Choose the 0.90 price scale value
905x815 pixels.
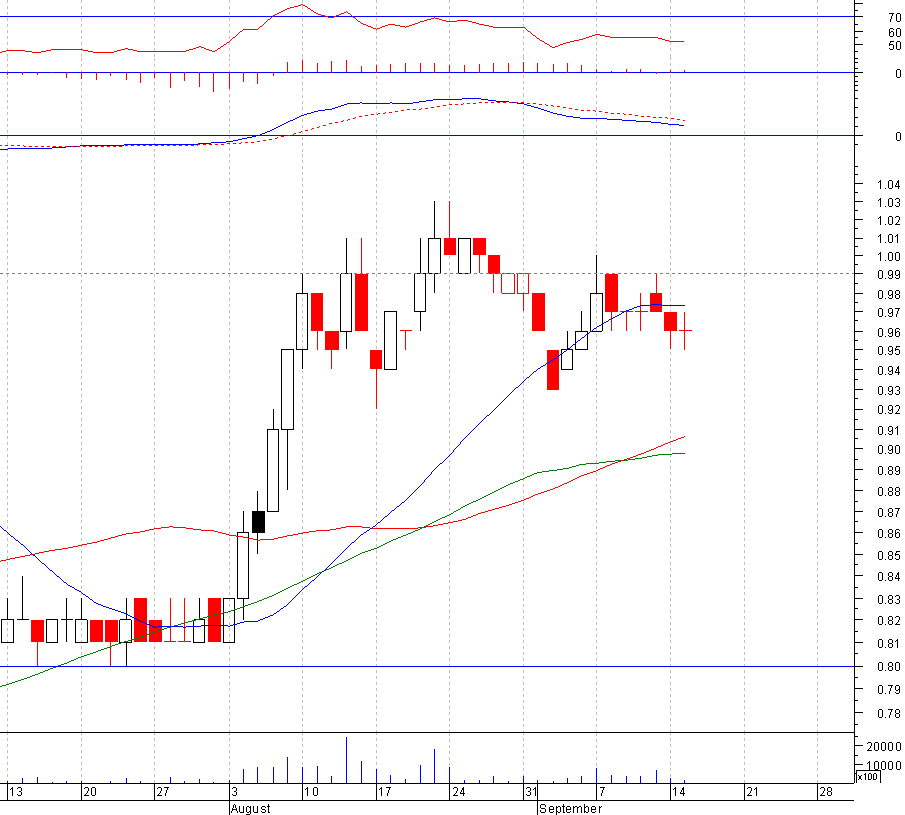pyautogui.click(x=888, y=450)
